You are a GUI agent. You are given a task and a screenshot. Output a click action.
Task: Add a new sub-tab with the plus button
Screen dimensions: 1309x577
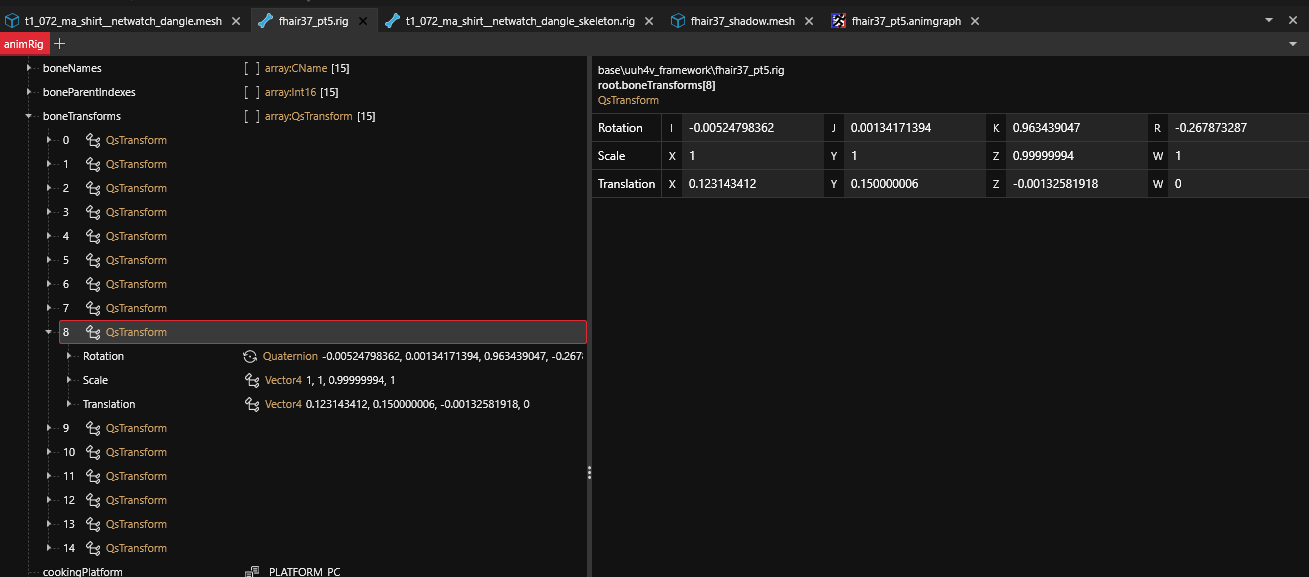pyautogui.click(x=60, y=44)
